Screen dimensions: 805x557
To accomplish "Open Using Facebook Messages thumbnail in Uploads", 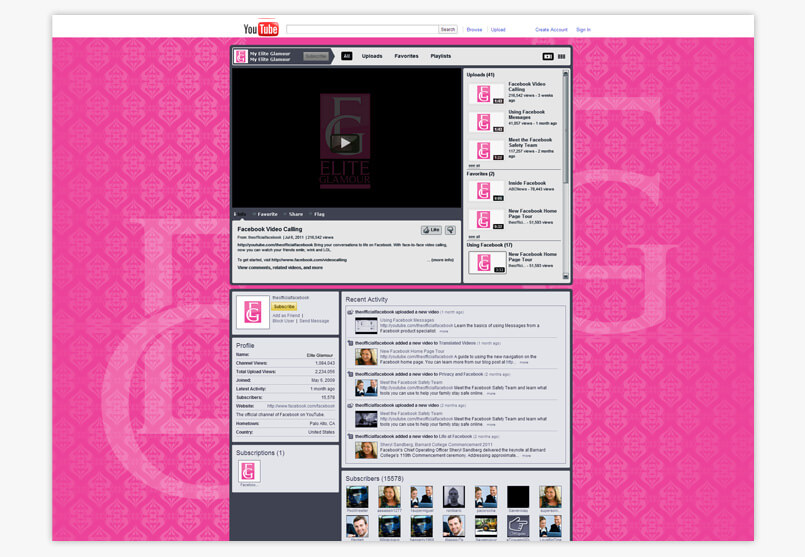I will (x=486, y=122).
